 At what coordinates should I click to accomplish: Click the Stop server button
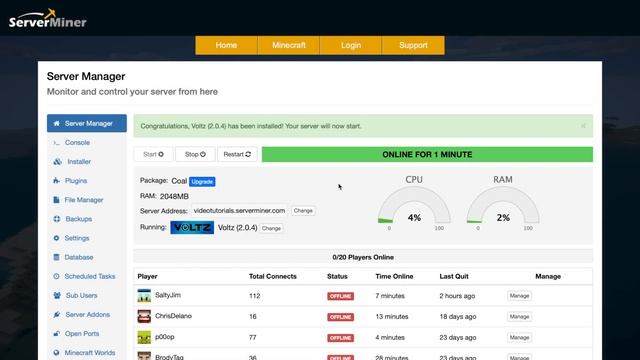[195, 154]
